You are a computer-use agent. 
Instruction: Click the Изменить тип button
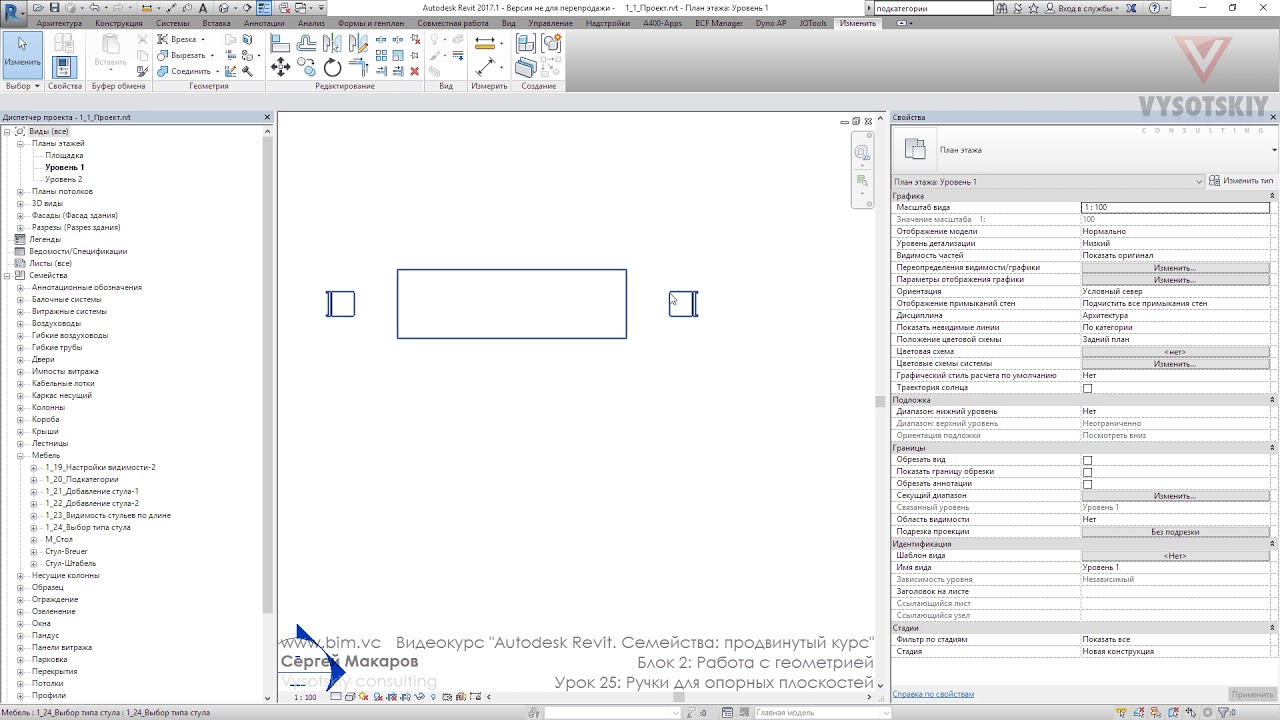click(1241, 181)
